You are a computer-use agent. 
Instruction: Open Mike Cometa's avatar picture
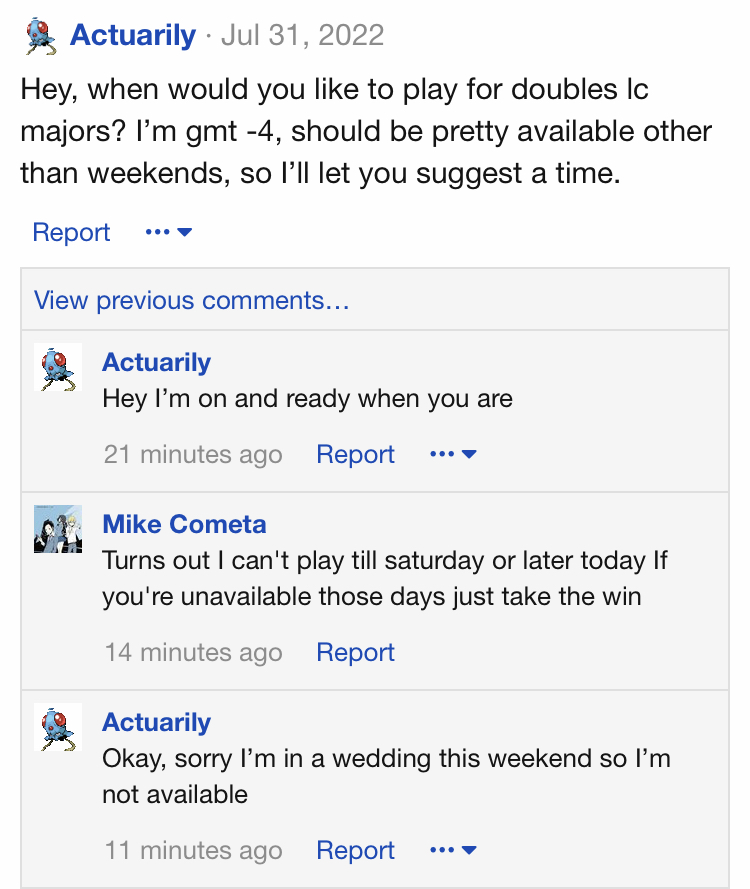click(58, 529)
